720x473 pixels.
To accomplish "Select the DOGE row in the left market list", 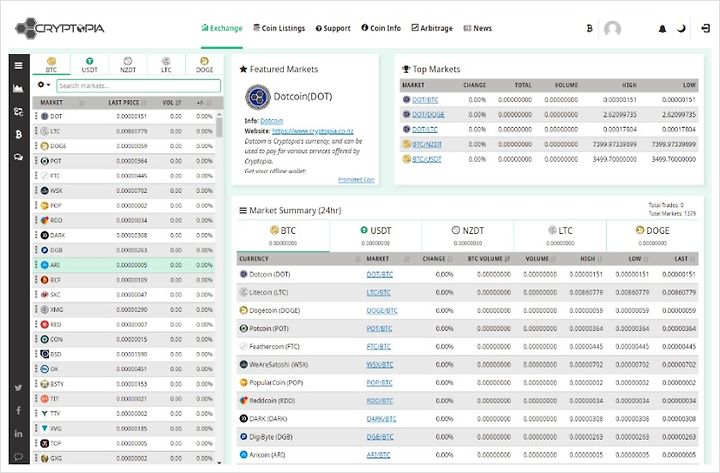I will 124,146.
